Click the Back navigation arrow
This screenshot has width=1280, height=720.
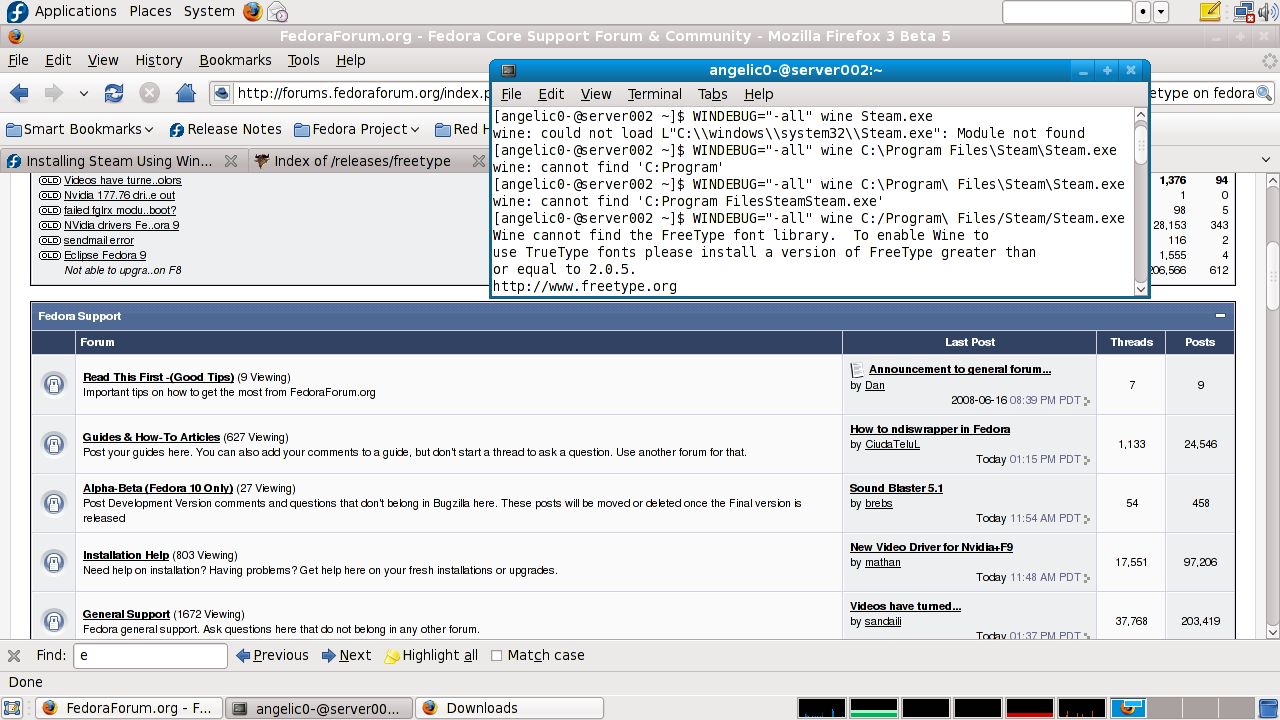pos(17,93)
